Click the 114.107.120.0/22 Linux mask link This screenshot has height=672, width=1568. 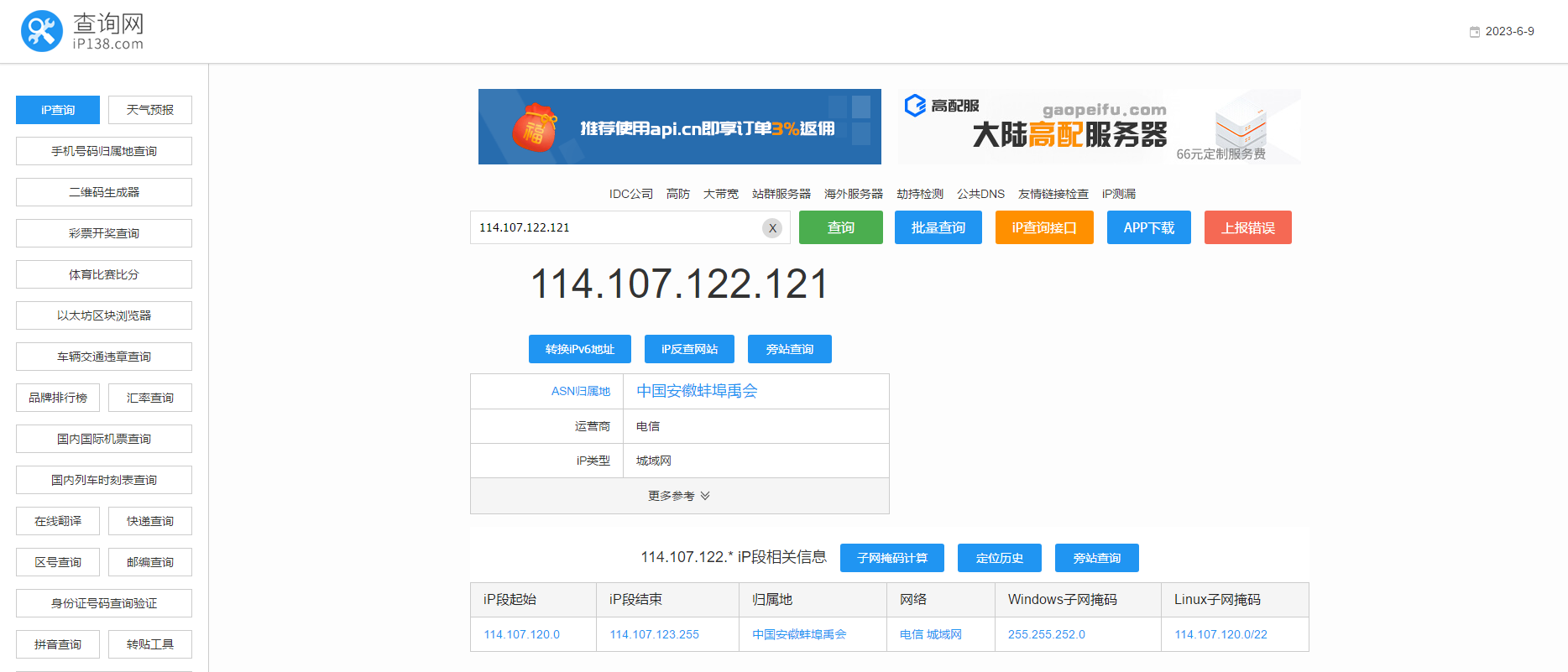click(1221, 634)
